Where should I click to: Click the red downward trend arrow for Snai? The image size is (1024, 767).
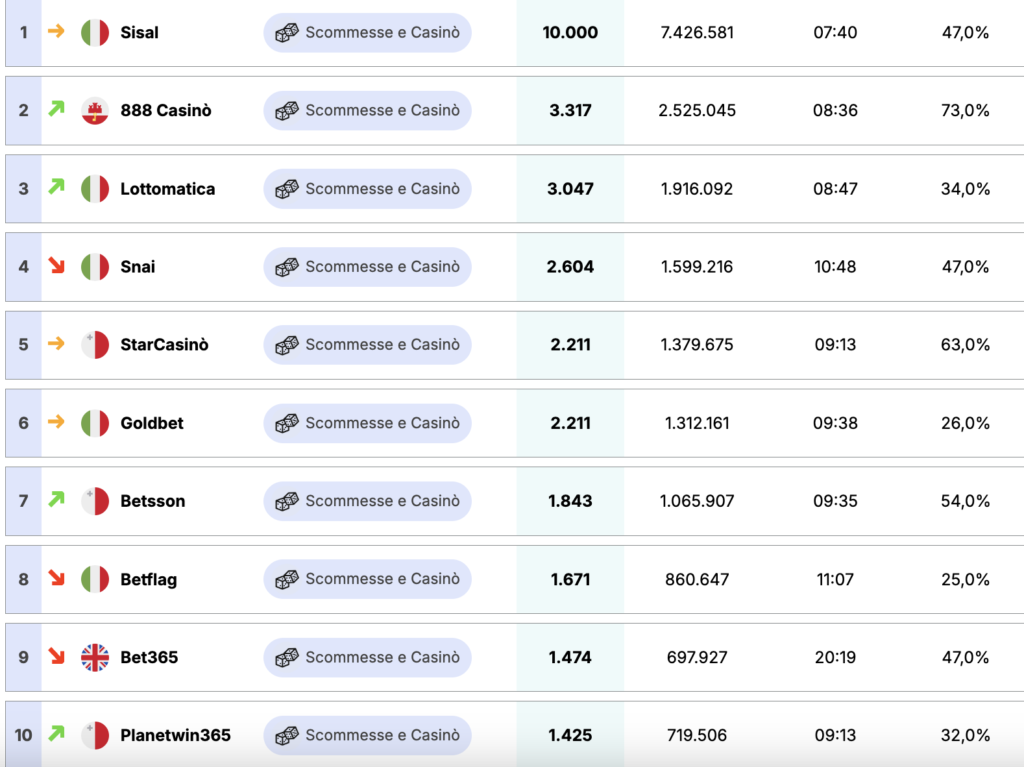[55, 266]
